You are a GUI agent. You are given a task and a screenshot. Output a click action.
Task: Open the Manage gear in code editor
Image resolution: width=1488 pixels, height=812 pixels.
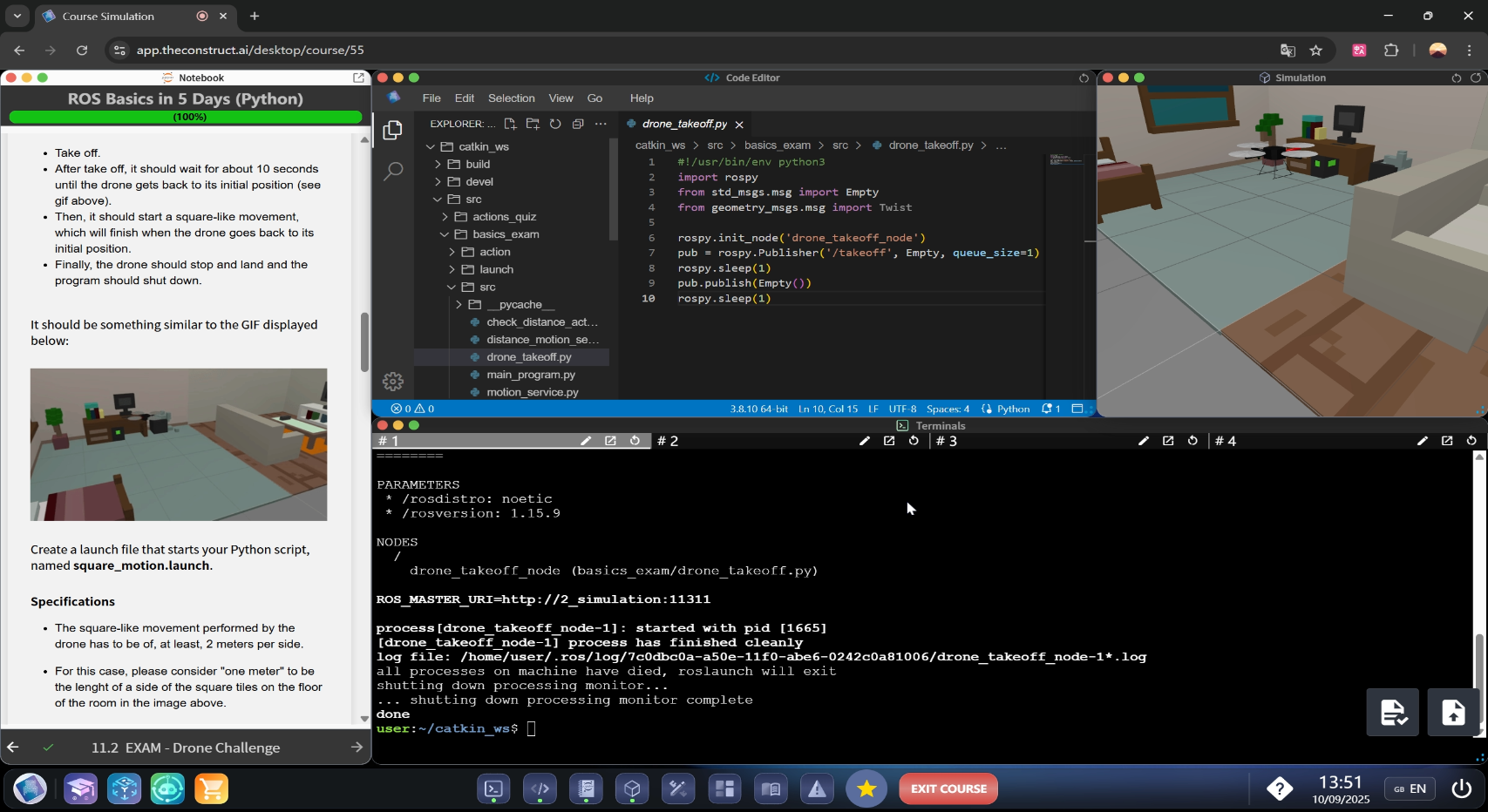pyautogui.click(x=393, y=382)
